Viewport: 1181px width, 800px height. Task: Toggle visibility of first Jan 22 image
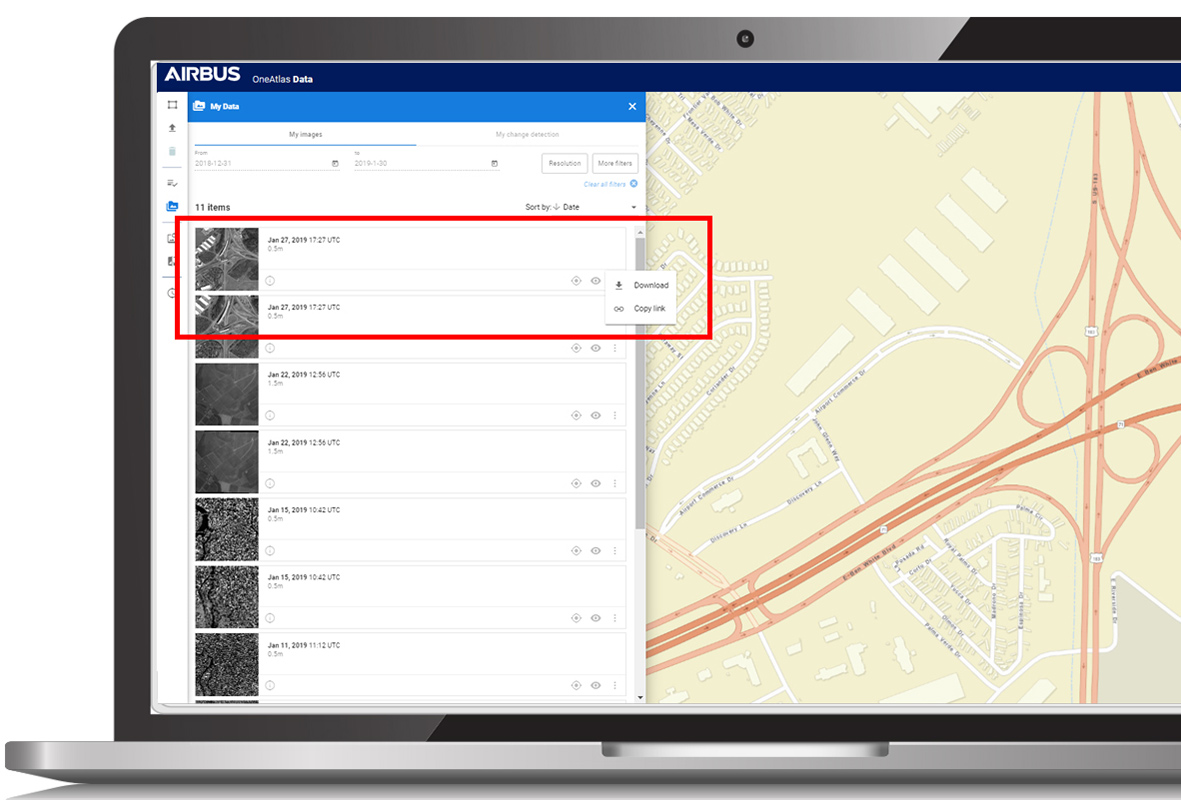tap(596, 415)
